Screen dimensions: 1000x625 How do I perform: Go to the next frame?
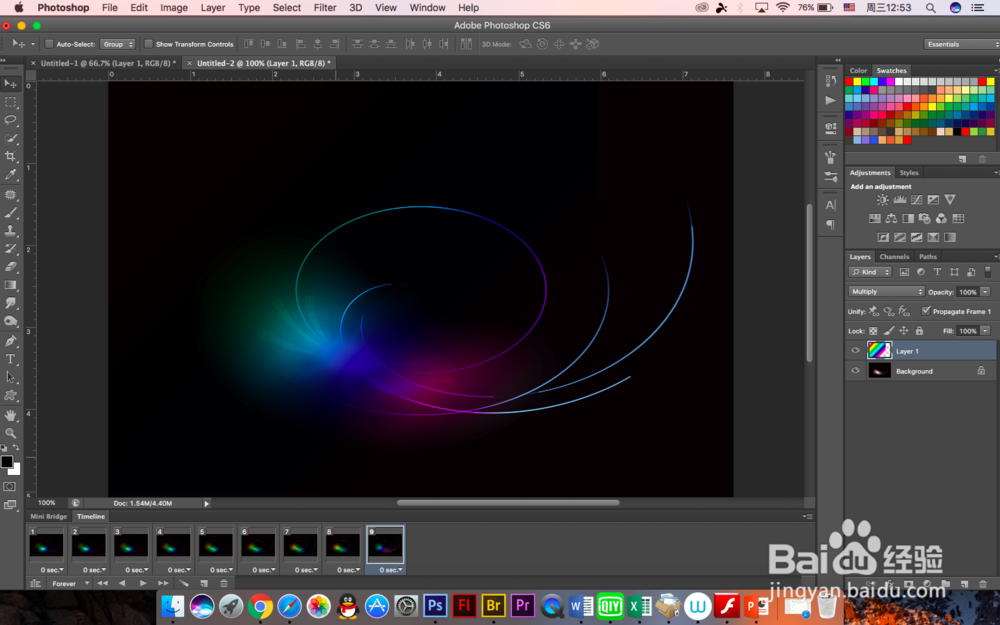click(163, 584)
